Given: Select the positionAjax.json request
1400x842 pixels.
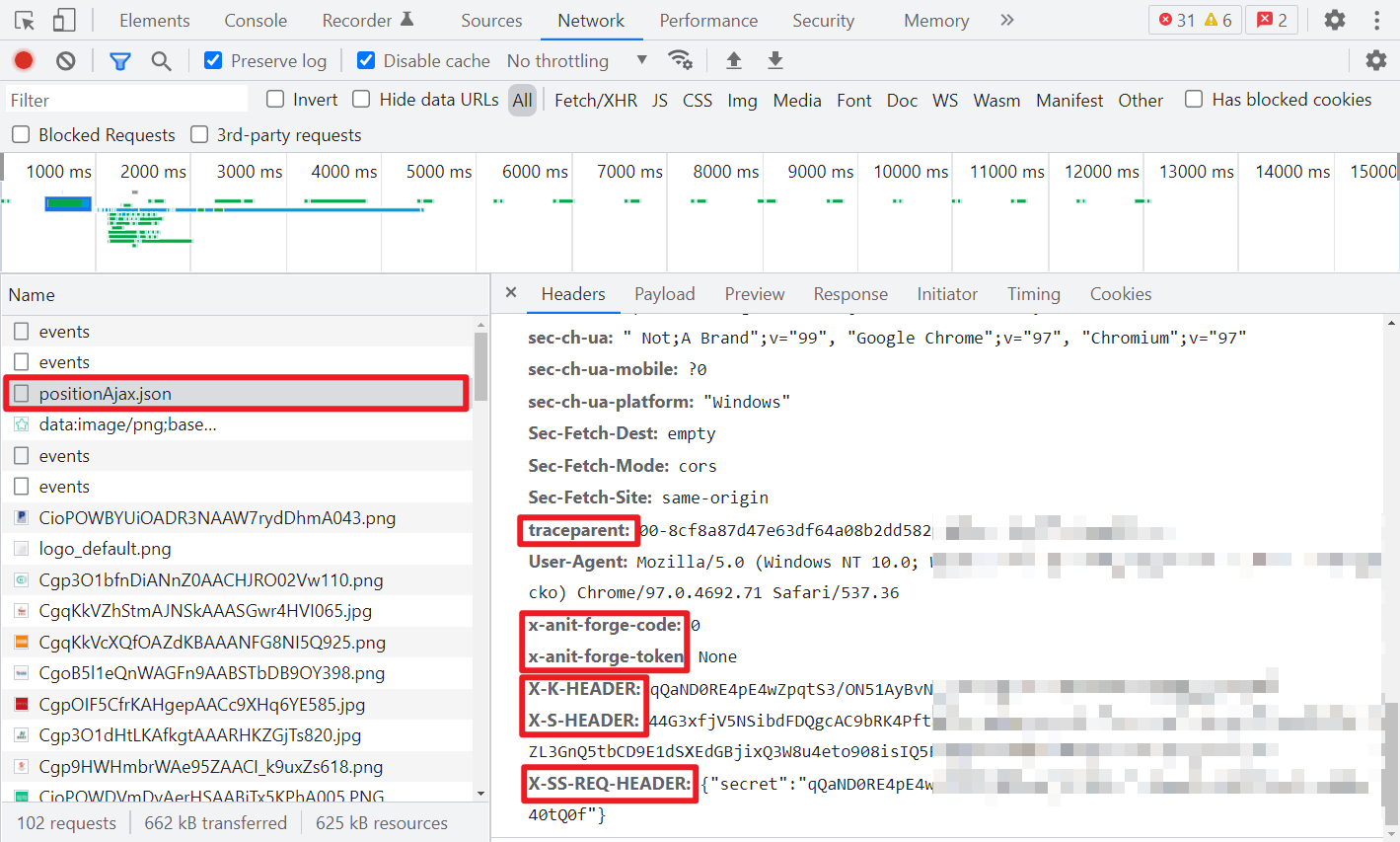Looking at the screenshot, I should 237,393.
